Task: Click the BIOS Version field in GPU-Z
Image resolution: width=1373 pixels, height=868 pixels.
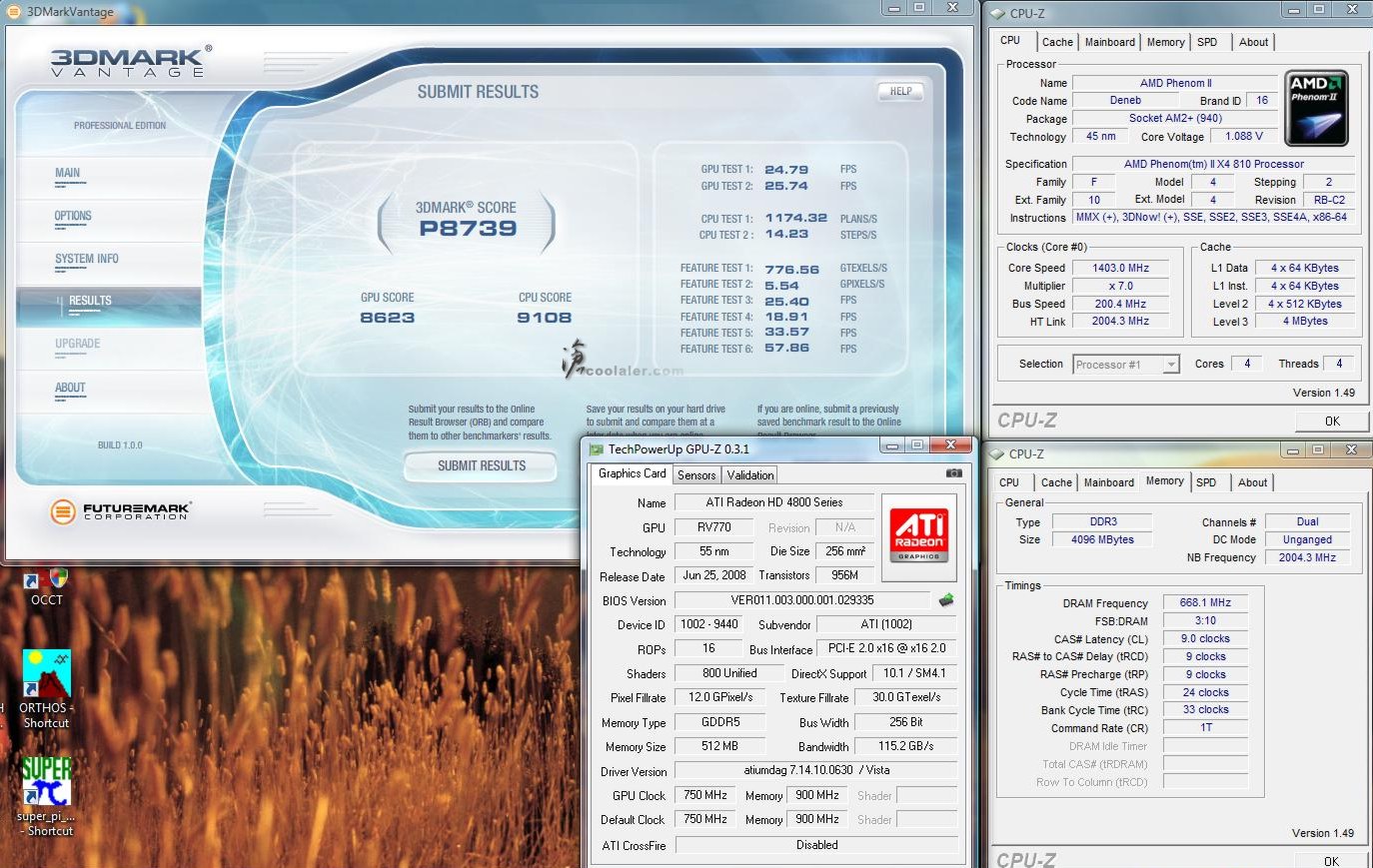Action: [x=802, y=600]
